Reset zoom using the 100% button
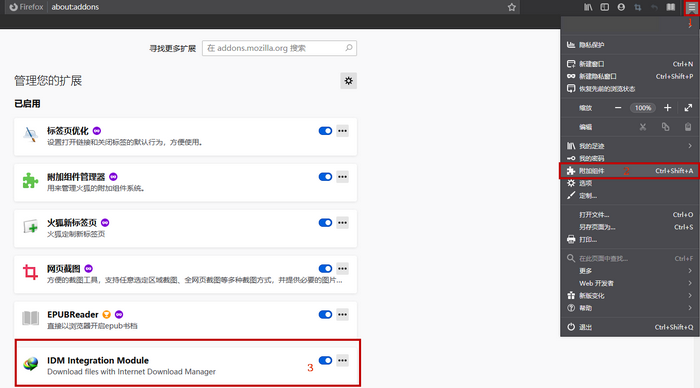This screenshot has width=700, height=388. 643,108
